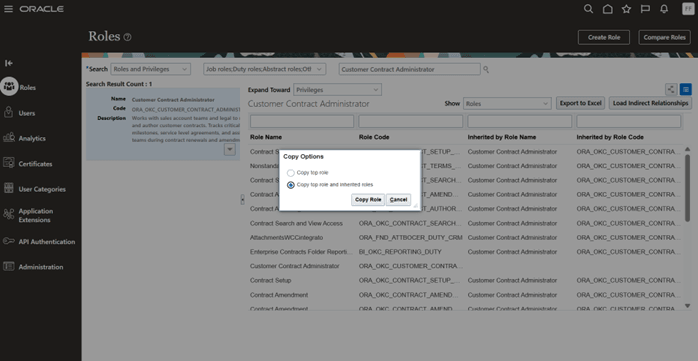Select the 'Copy top role' option

coord(291,173)
